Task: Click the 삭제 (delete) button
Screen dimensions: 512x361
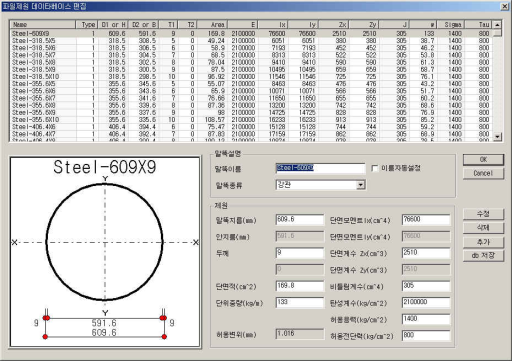Action: (483, 228)
